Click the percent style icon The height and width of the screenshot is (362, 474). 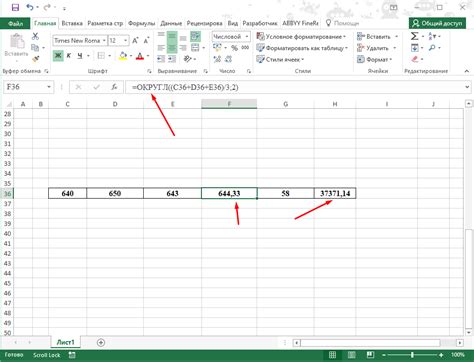[234, 48]
